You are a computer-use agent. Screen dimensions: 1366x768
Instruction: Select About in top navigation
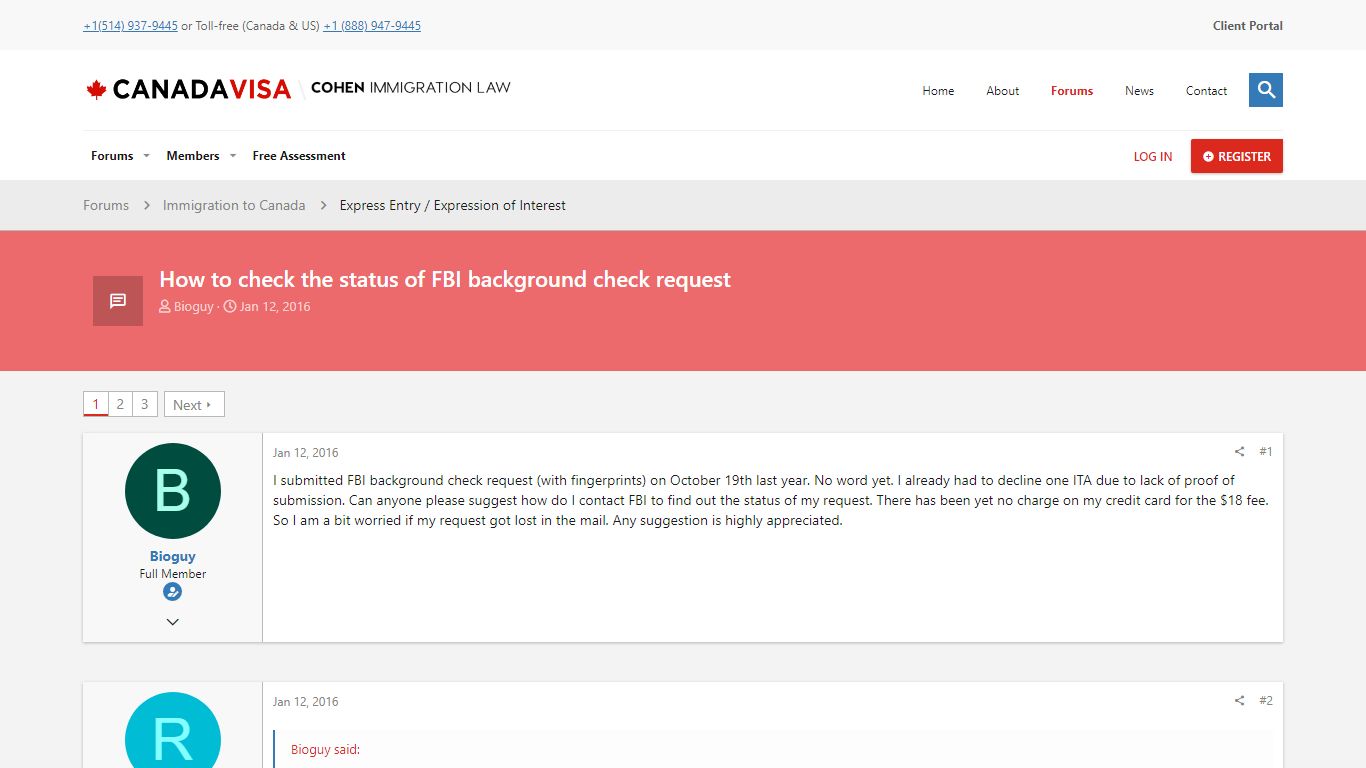click(x=1003, y=91)
